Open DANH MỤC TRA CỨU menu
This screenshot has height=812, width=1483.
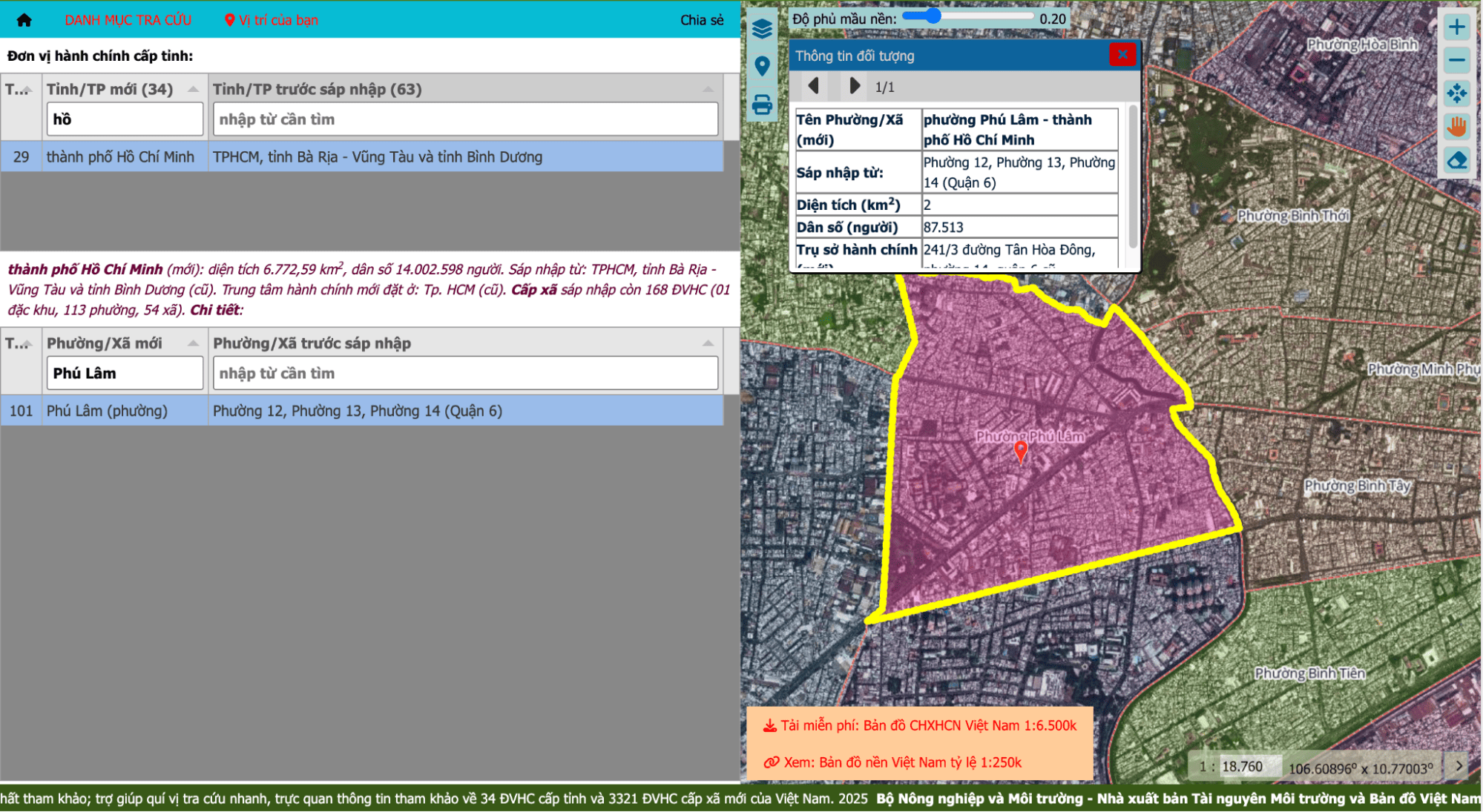(128, 20)
